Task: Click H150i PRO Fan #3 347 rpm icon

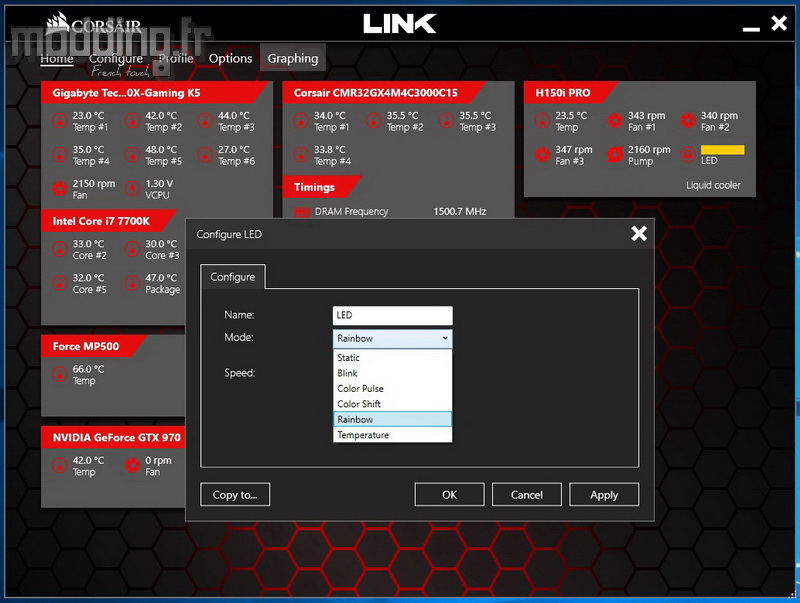Action: coord(542,155)
